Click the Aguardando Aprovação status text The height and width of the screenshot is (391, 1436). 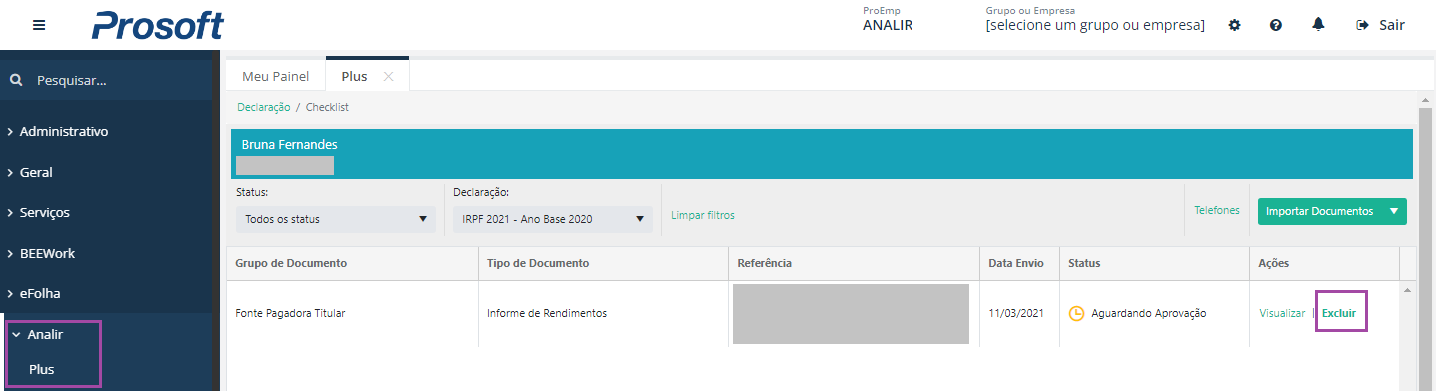click(1149, 313)
